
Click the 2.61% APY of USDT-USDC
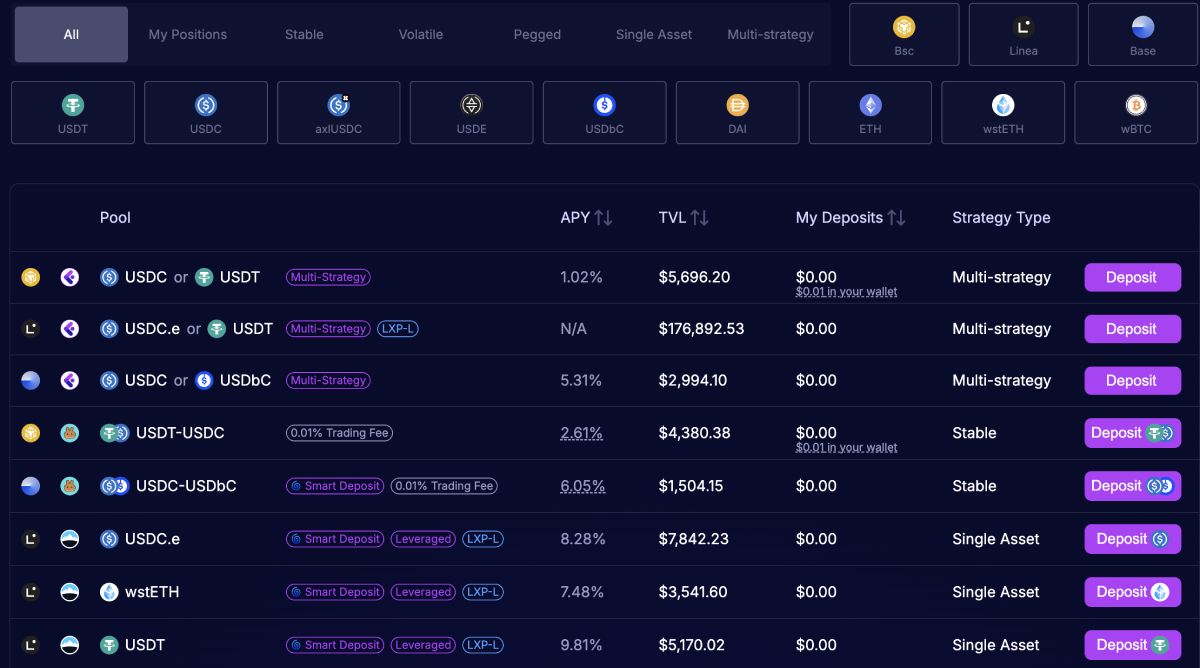click(581, 433)
